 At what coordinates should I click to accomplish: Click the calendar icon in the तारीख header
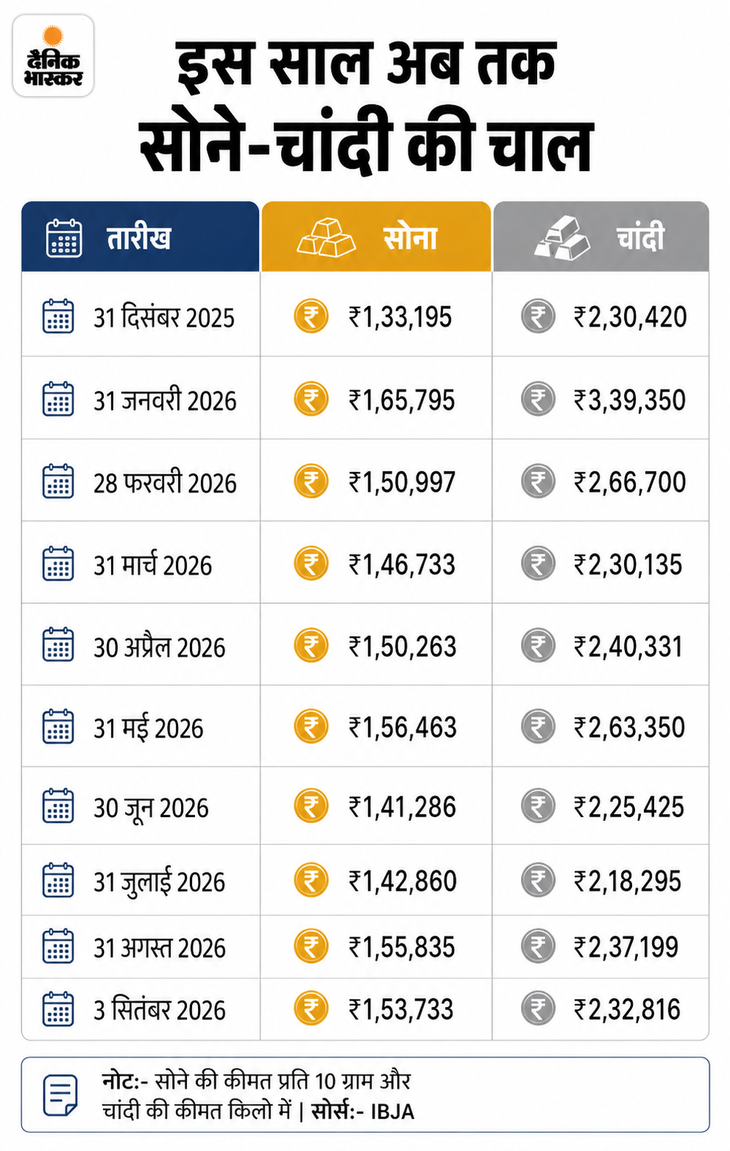point(64,238)
